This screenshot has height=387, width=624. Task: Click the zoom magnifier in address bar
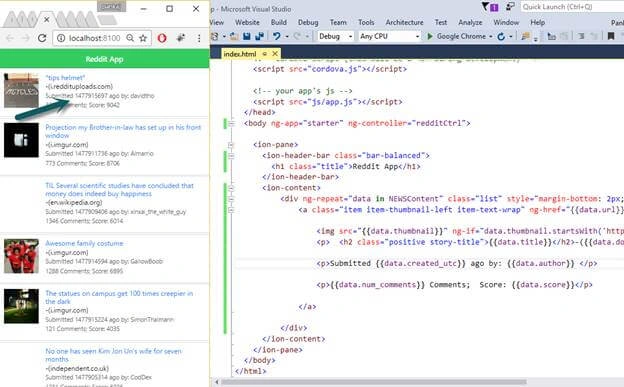(x=130, y=38)
